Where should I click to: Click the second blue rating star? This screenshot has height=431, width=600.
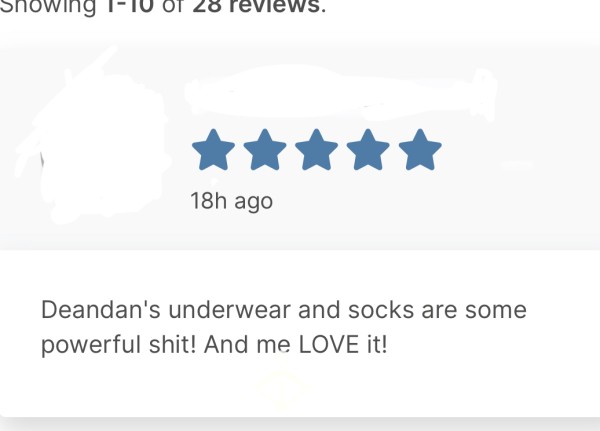pyautogui.click(x=265, y=150)
